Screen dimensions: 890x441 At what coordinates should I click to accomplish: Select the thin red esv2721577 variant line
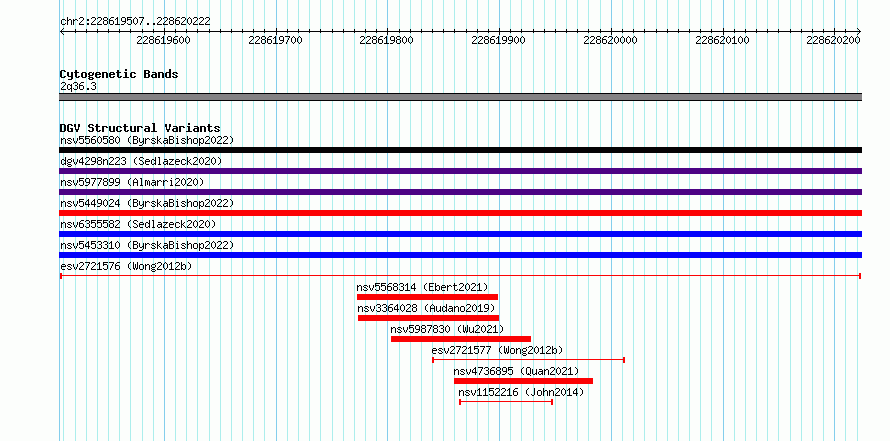point(528,360)
